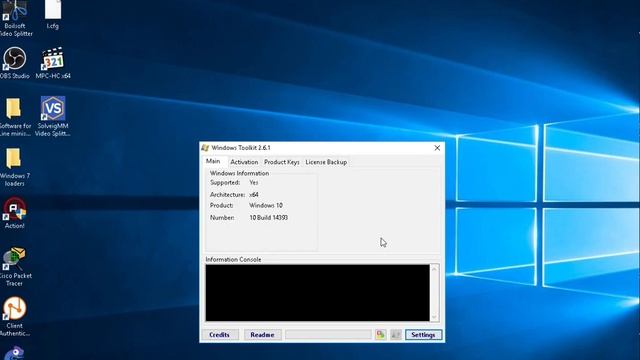640x360 pixels.
Task: Click the Readme button
Action: (262, 335)
